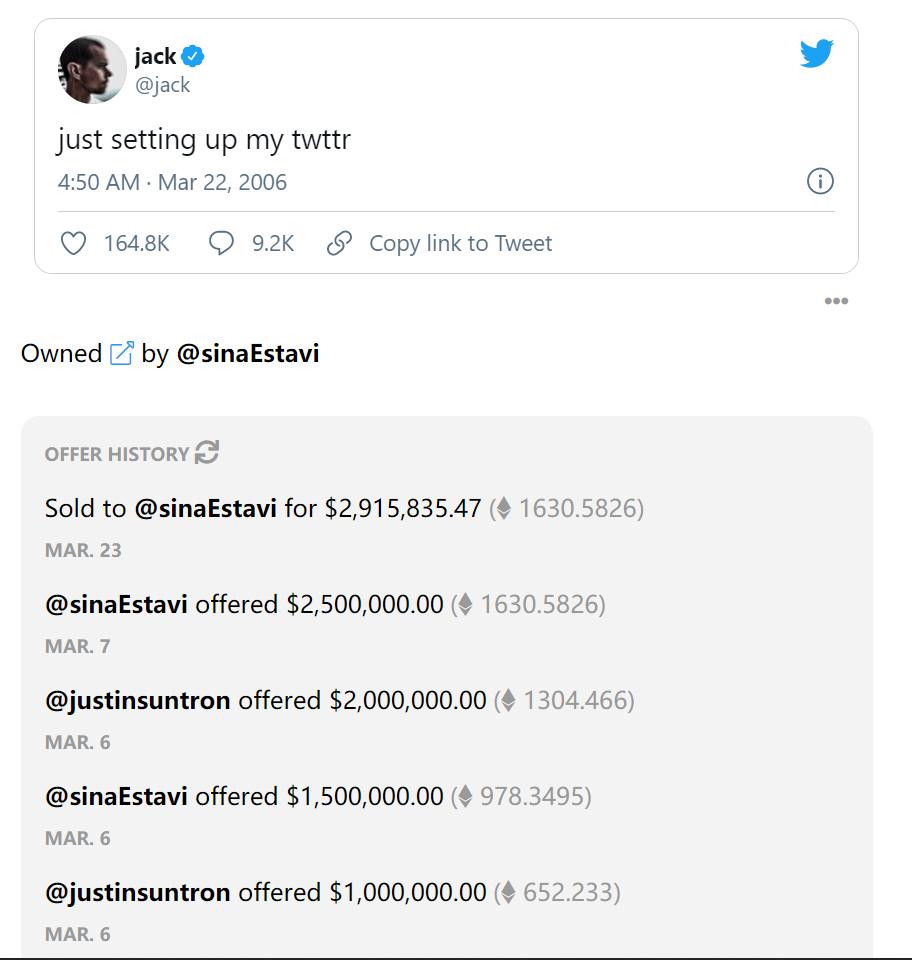This screenshot has width=912, height=960.
Task: Click the tweet text 'just setting up my twttr'
Action: (x=204, y=139)
